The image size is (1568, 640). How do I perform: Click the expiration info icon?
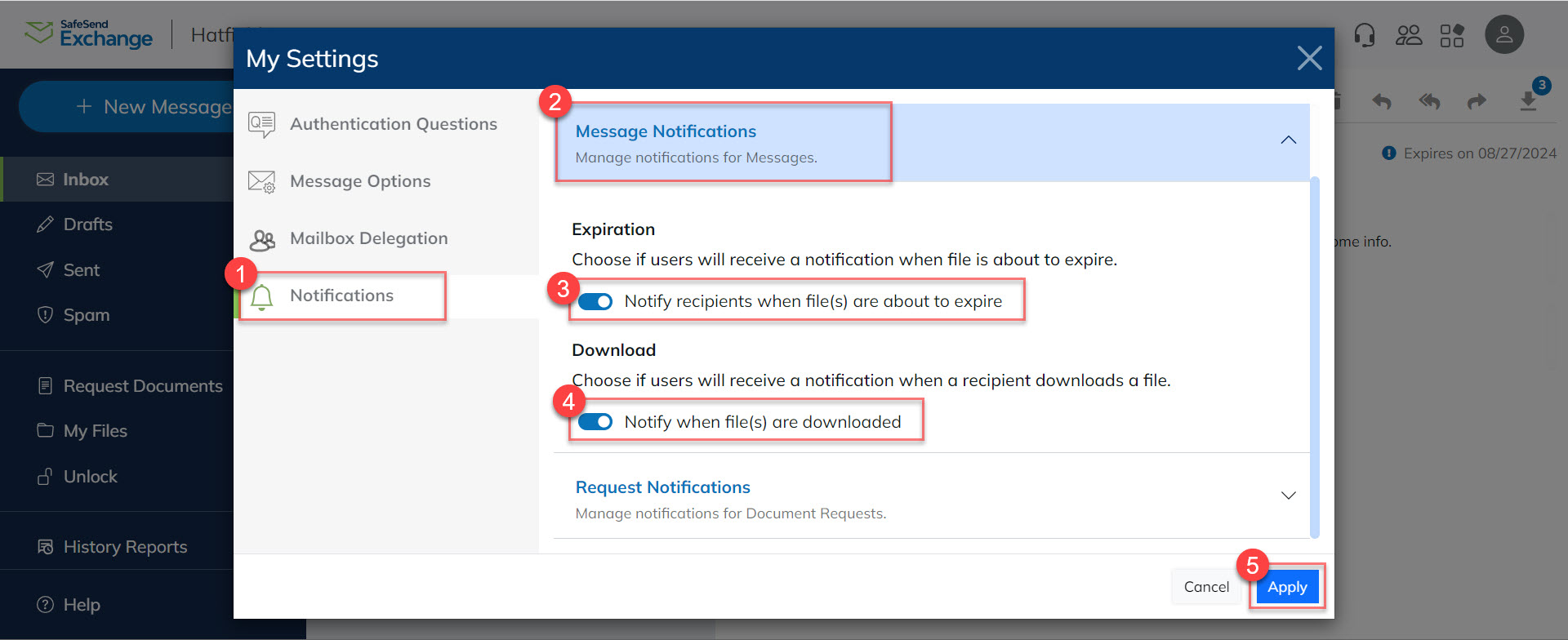pos(1388,153)
